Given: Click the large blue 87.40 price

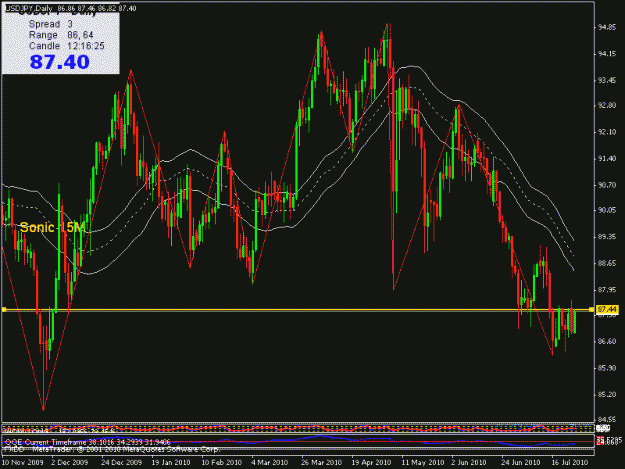Looking at the screenshot, I should (x=59, y=62).
